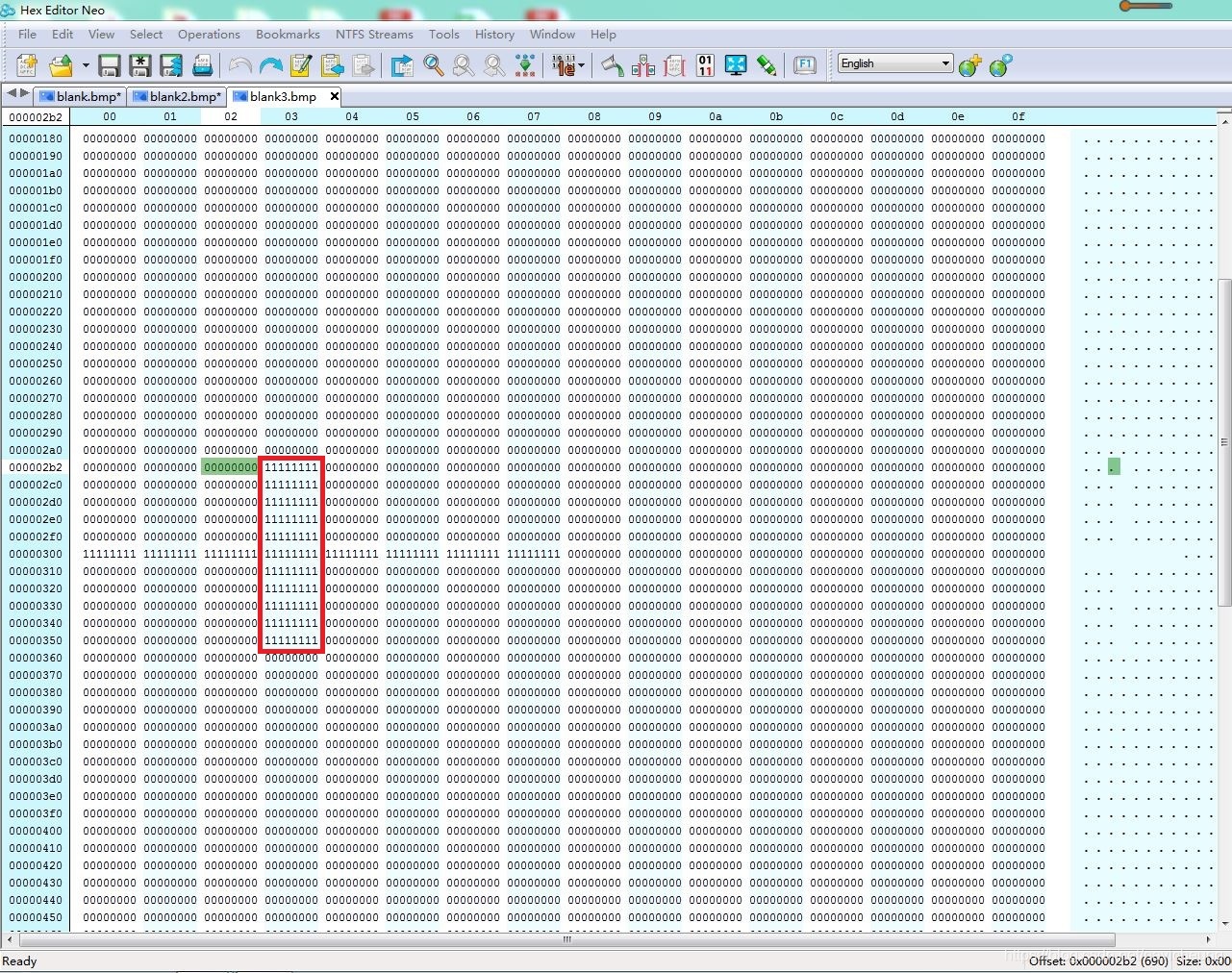1232x973 pixels.
Task: Click the row address 00000180
Action: [x=36, y=138]
